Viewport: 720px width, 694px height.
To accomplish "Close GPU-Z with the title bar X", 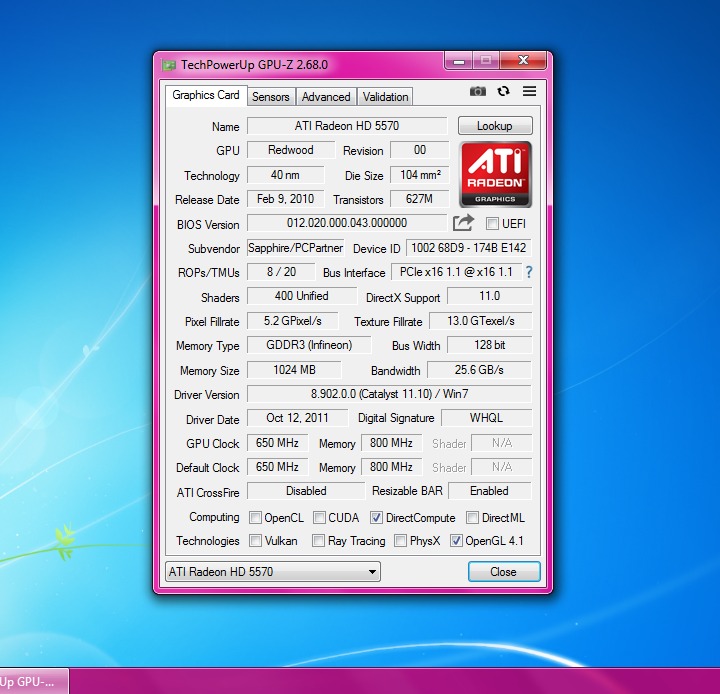I will (x=523, y=60).
